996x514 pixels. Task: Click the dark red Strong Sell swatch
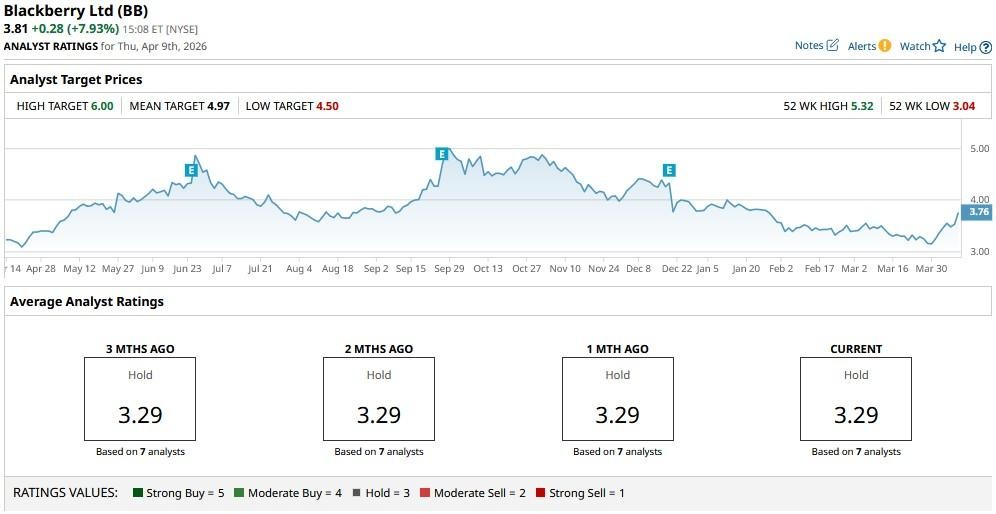tap(541, 493)
